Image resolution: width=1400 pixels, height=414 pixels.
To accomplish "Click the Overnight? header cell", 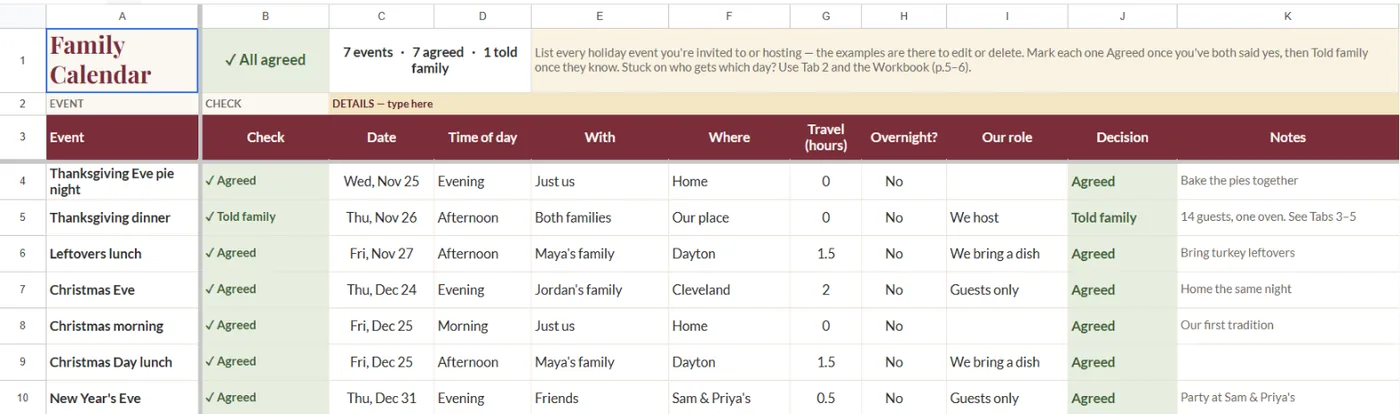I will (x=903, y=137).
